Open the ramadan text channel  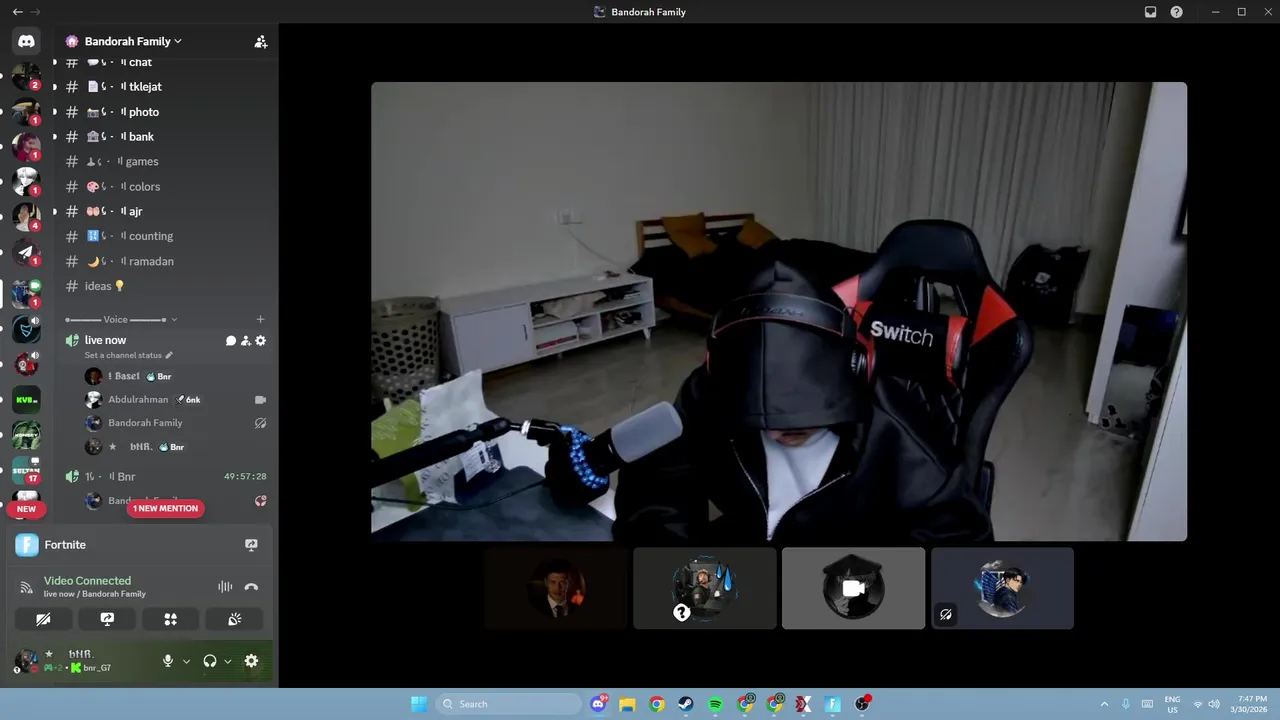click(166, 261)
